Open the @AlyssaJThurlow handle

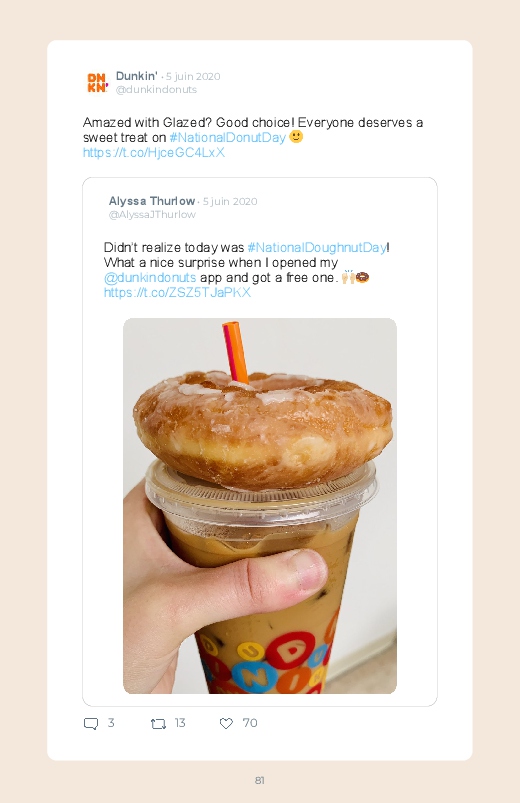tap(152, 215)
